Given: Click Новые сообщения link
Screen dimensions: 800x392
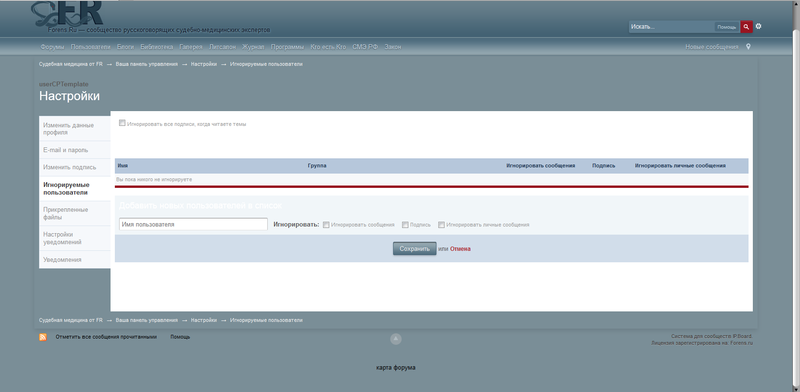Looking at the screenshot, I should coord(712,47).
